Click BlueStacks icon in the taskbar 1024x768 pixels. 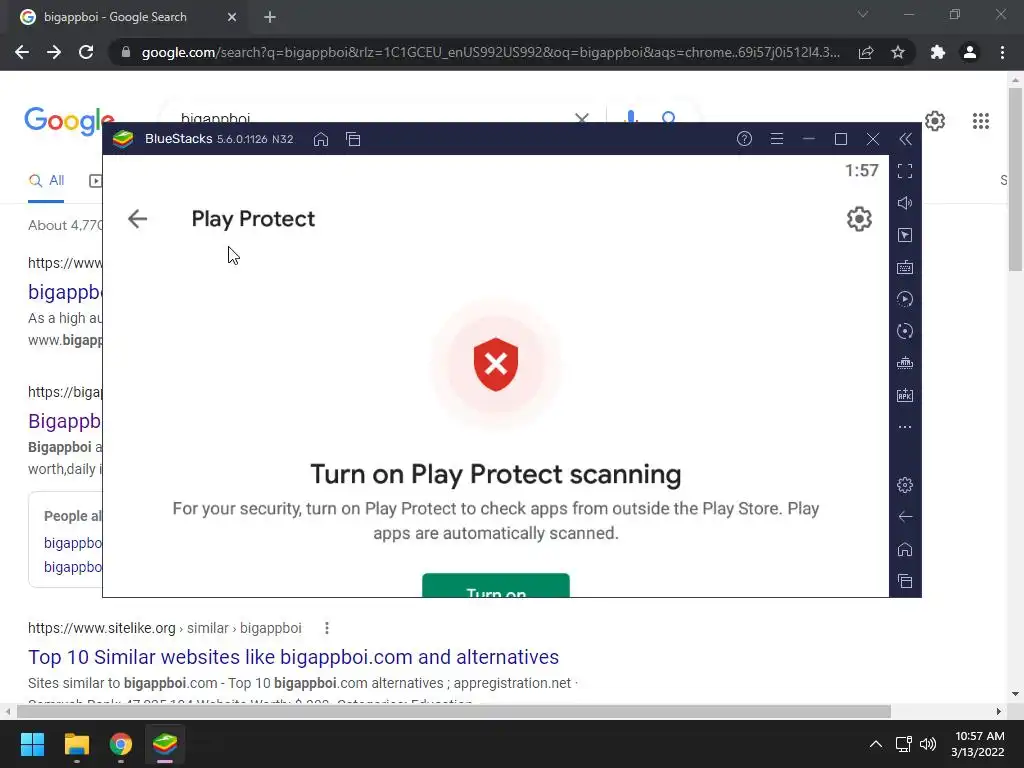tap(165, 744)
